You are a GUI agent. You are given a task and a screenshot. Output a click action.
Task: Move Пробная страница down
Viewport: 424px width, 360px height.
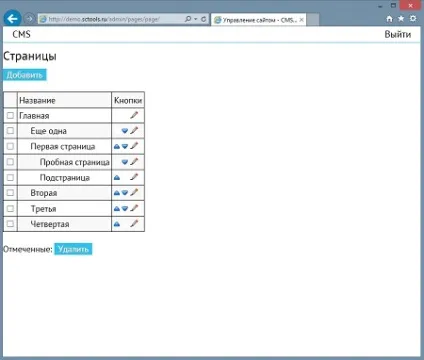[125, 162]
